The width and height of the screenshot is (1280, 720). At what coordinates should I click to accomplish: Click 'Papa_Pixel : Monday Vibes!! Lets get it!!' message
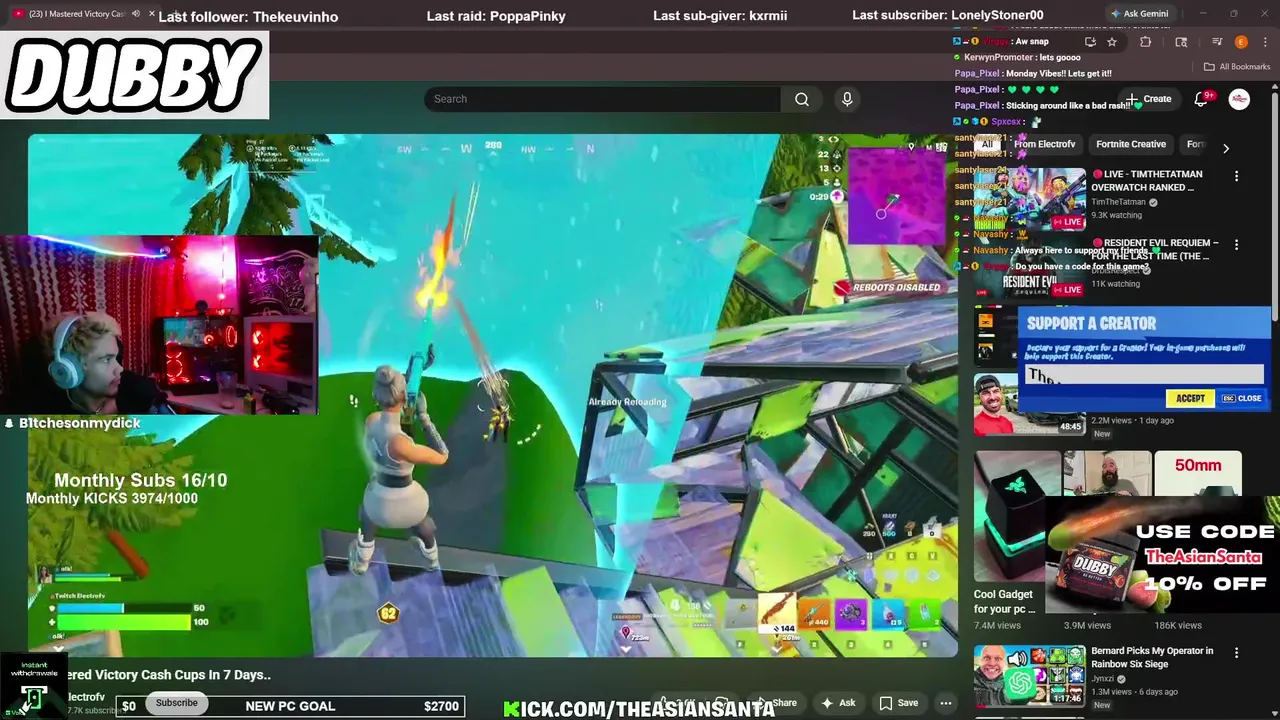point(1033,74)
